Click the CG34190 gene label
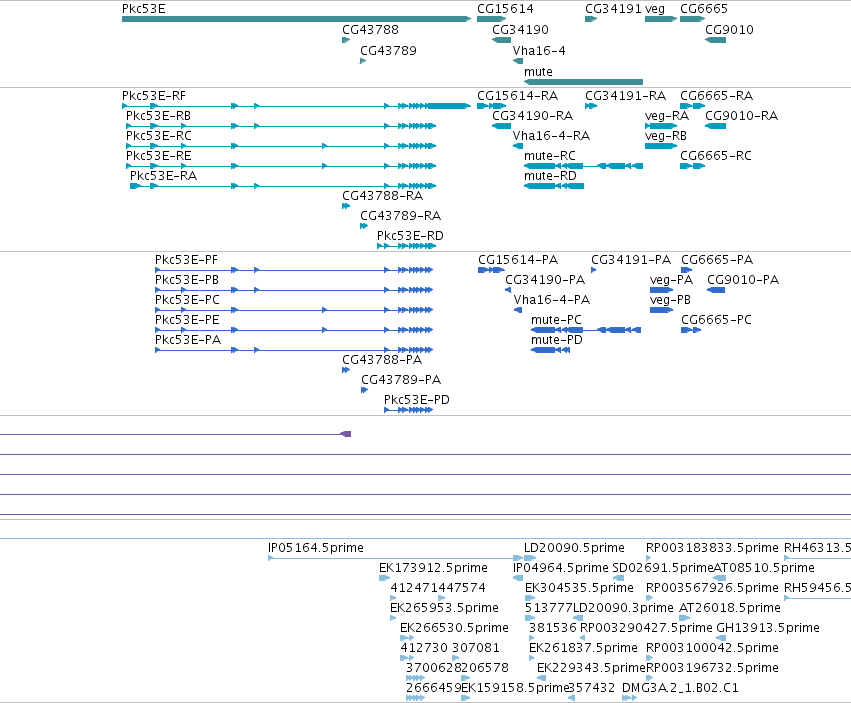This screenshot has height=703, width=851. pos(520,30)
